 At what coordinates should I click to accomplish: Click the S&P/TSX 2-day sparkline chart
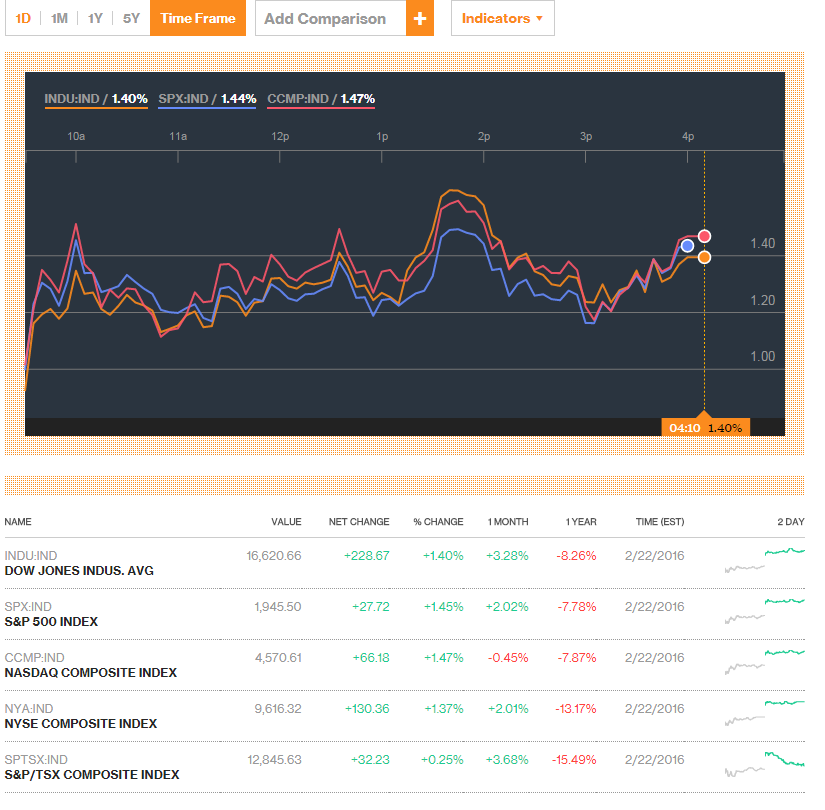tap(764, 764)
